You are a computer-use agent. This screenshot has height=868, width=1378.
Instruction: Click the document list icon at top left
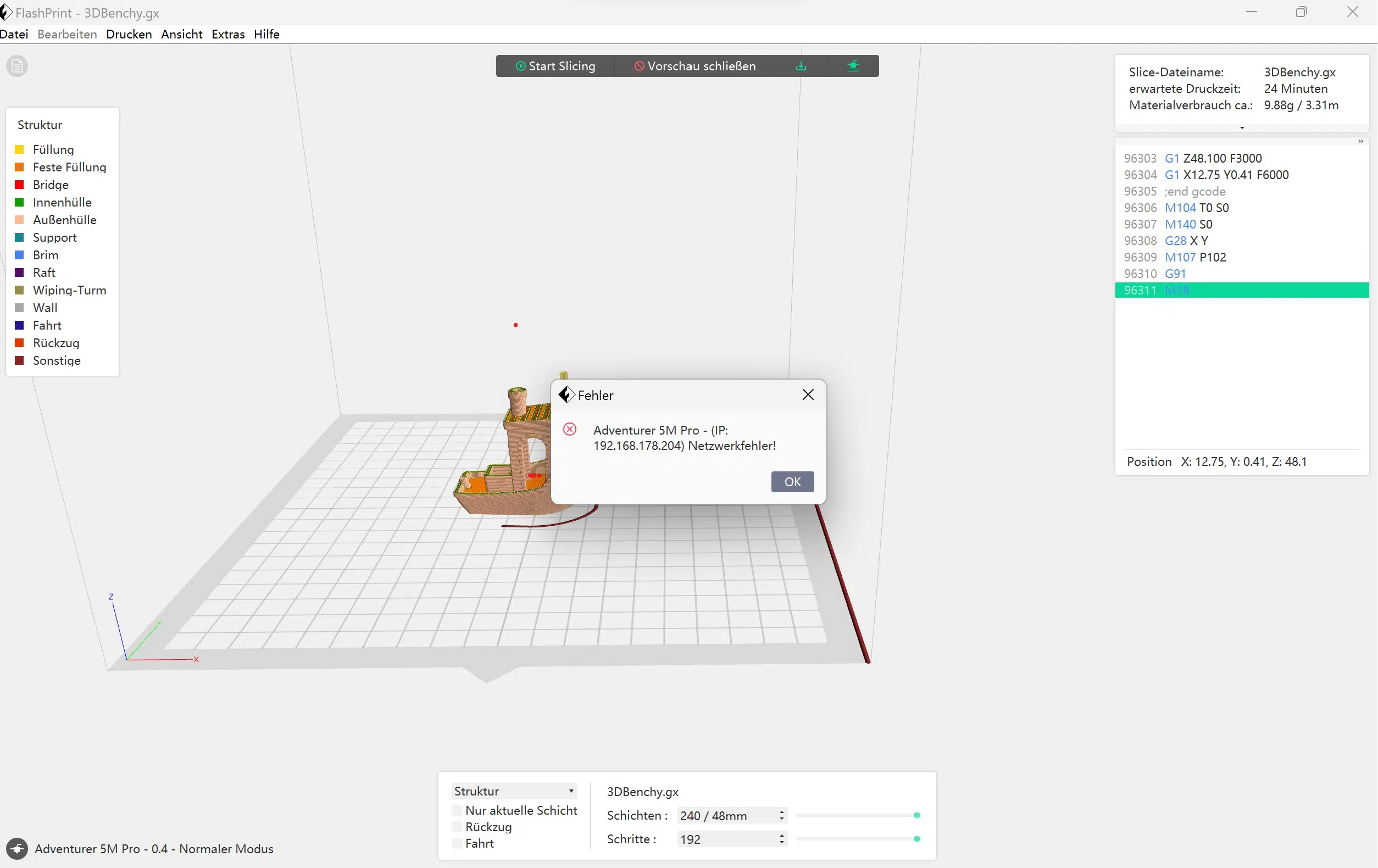(x=17, y=66)
